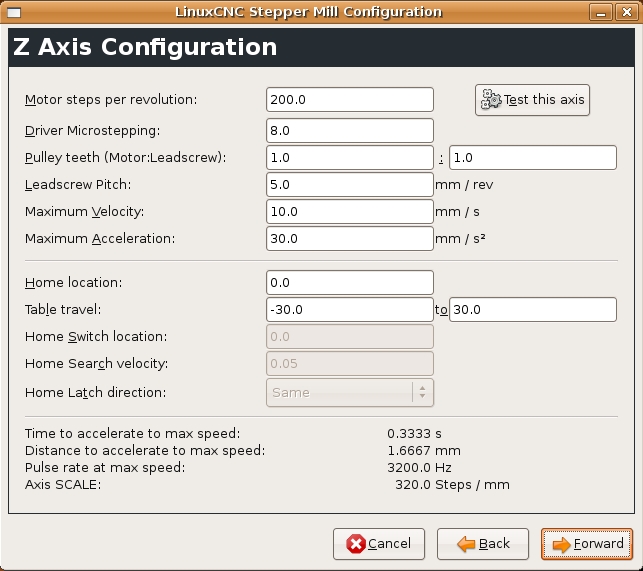The height and width of the screenshot is (571, 643).
Task: Edit the Motor steps per revolution field
Action: [x=350, y=99]
